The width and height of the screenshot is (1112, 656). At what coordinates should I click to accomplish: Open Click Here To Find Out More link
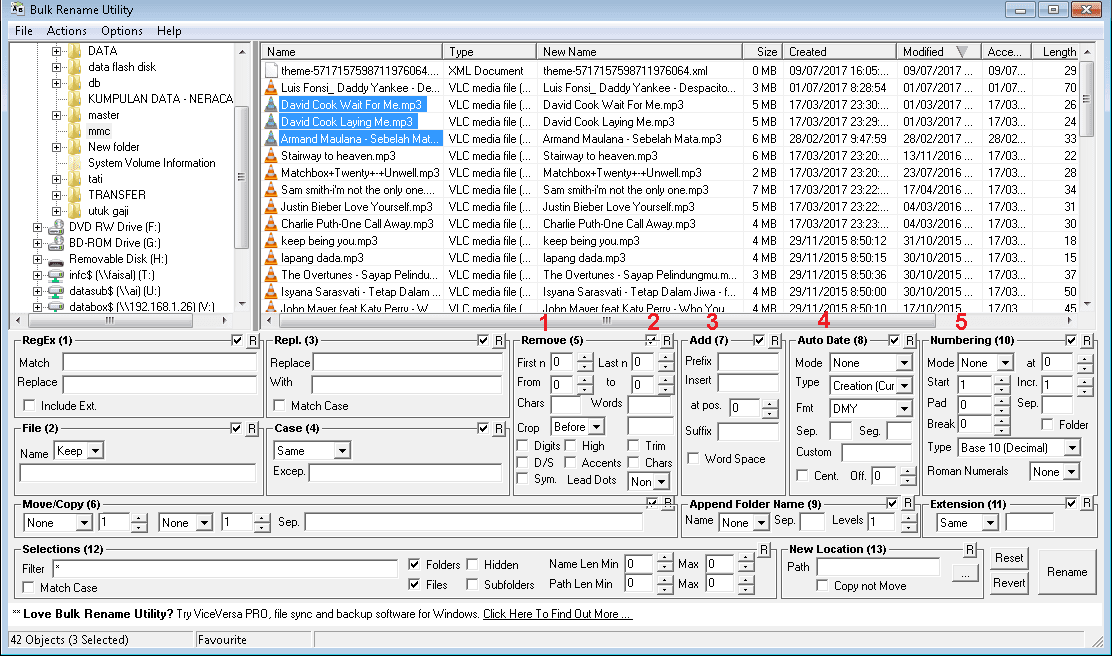coord(557,614)
